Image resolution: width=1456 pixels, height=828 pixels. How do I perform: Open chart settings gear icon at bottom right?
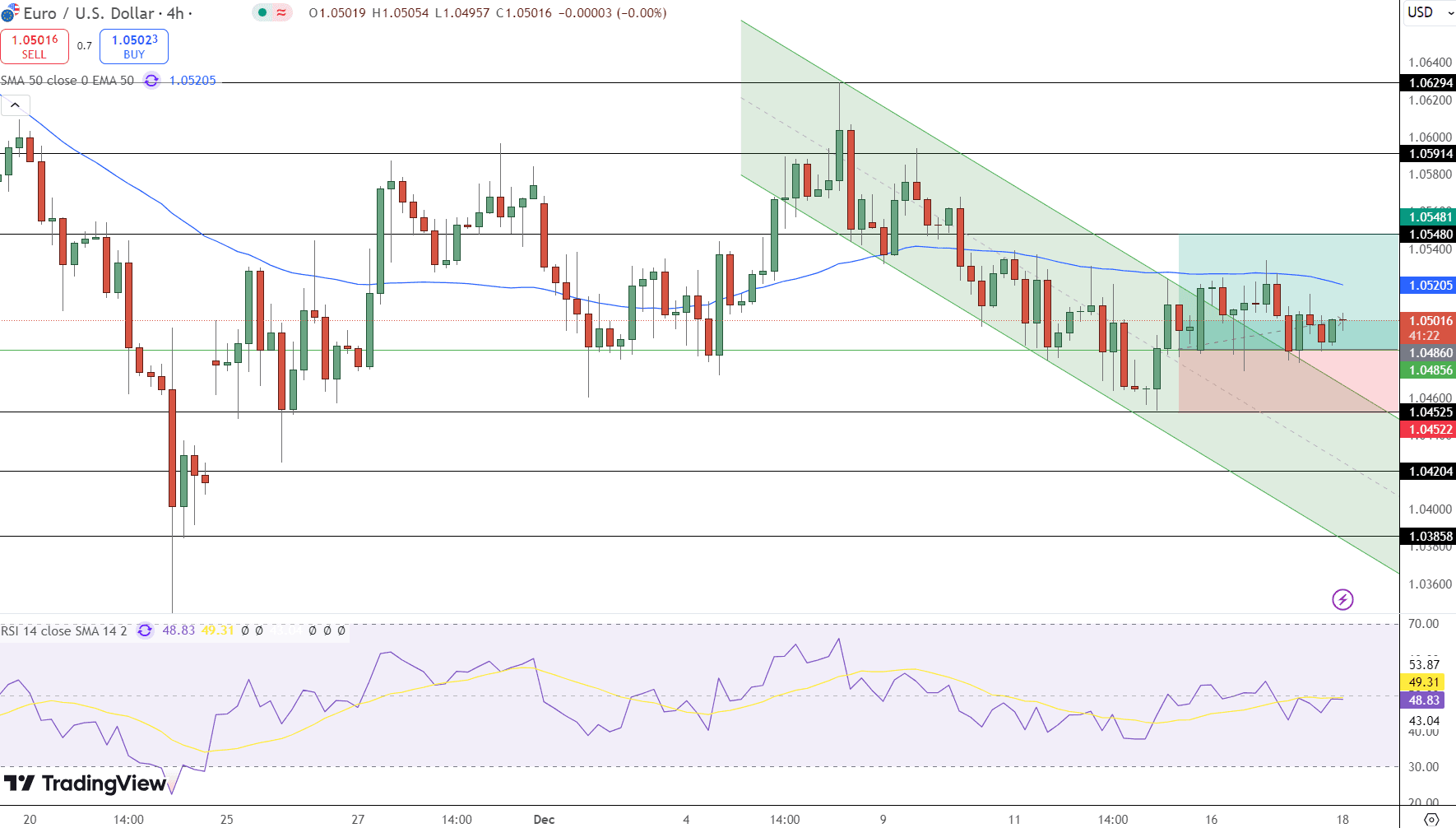1431,819
